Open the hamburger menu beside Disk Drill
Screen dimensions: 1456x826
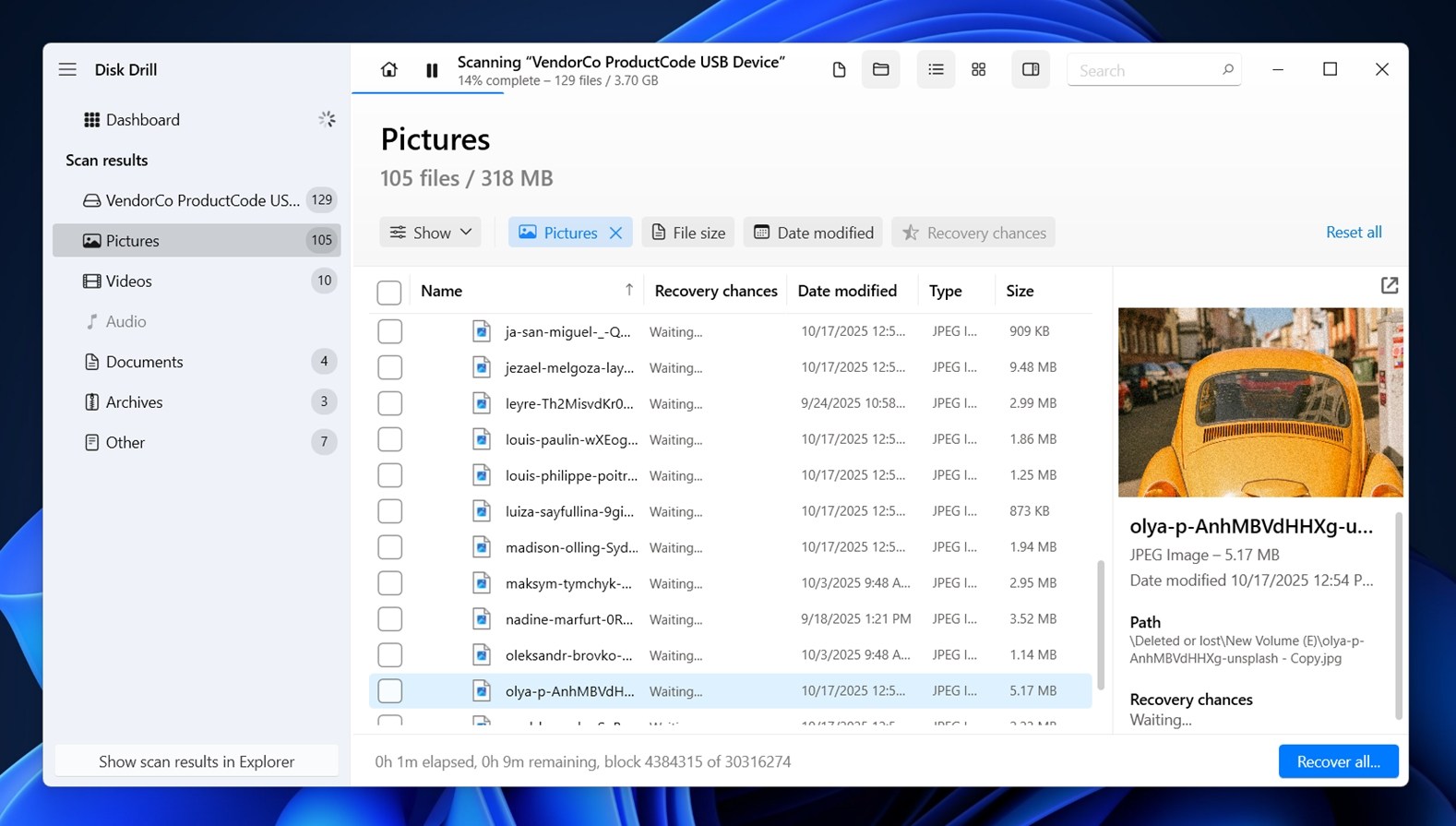coord(67,69)
